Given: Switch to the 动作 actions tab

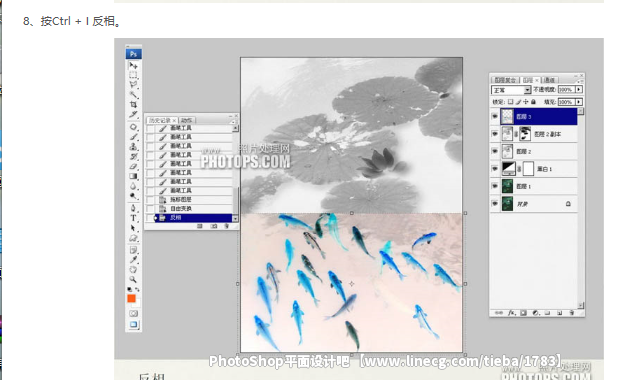Looking at the screenshot, I should [x=187, y=120].
